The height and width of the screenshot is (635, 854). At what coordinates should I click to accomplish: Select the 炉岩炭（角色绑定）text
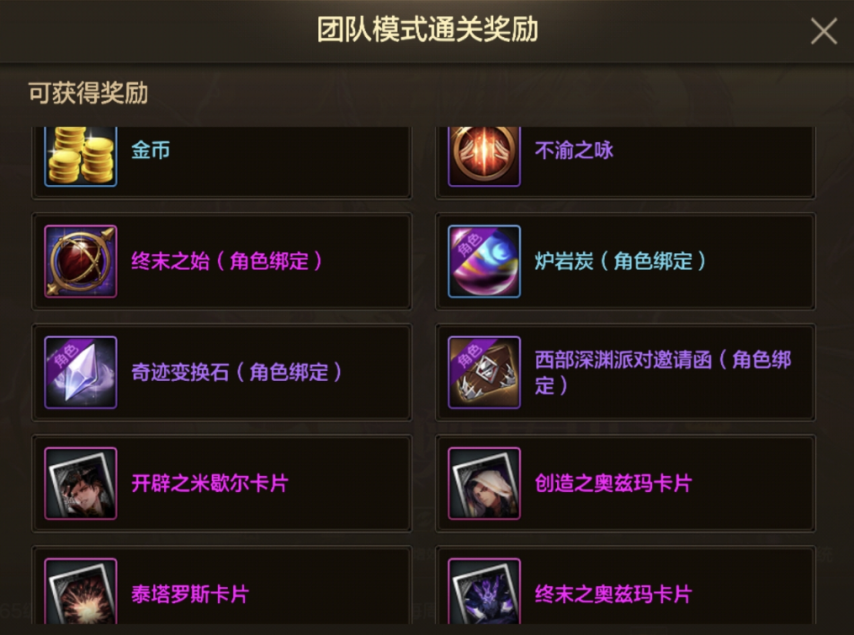click(x=620, y=261)
